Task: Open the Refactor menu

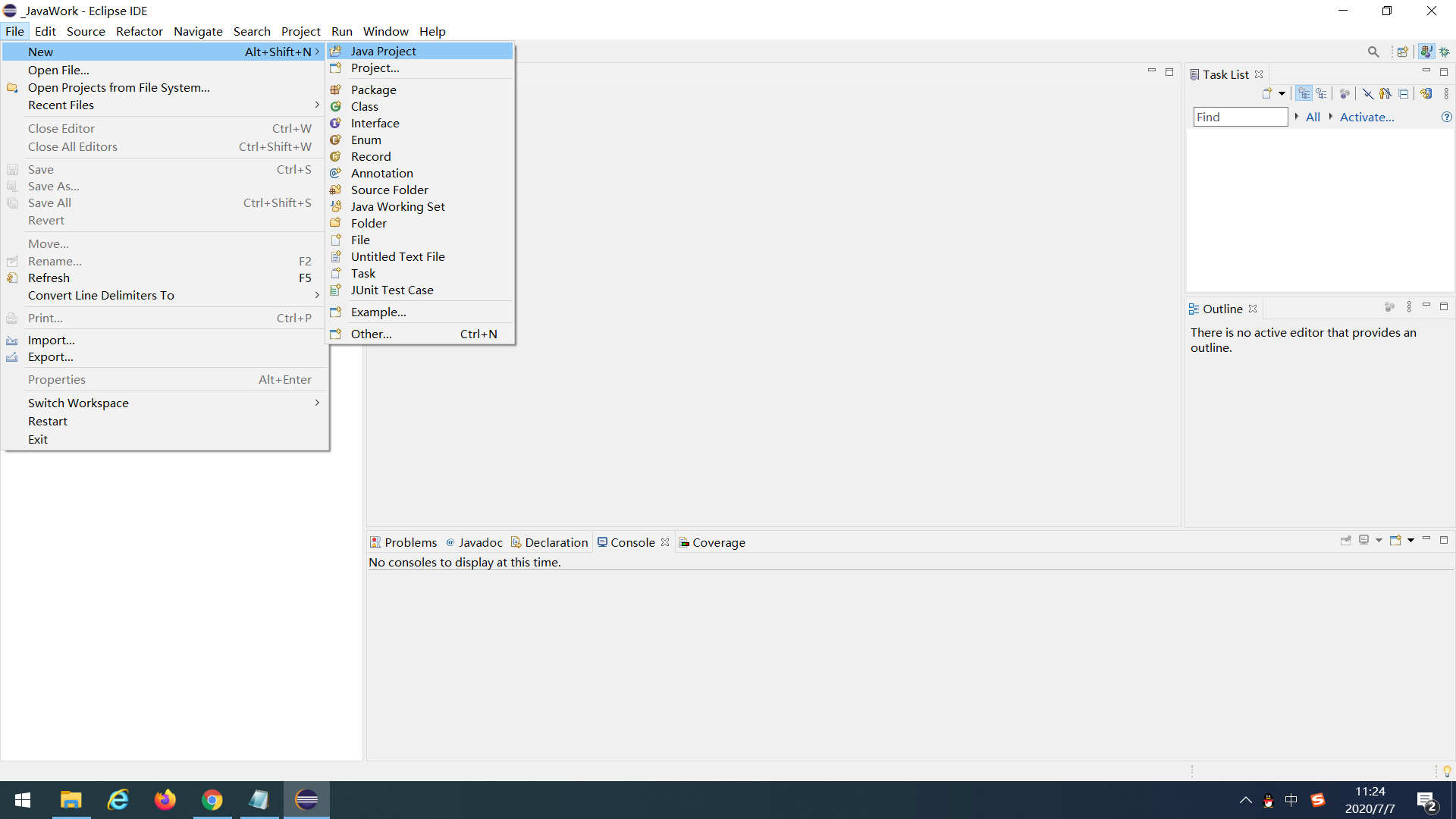Action: (139, 31)
